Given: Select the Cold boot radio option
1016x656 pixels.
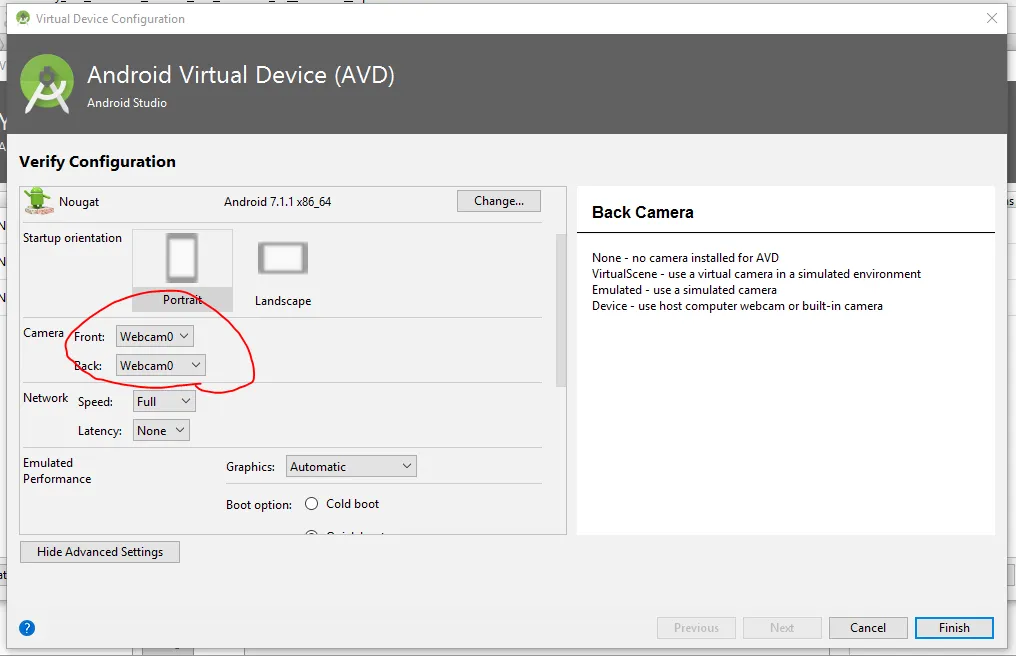Looking at the screenshot, I should coord(312,504).
